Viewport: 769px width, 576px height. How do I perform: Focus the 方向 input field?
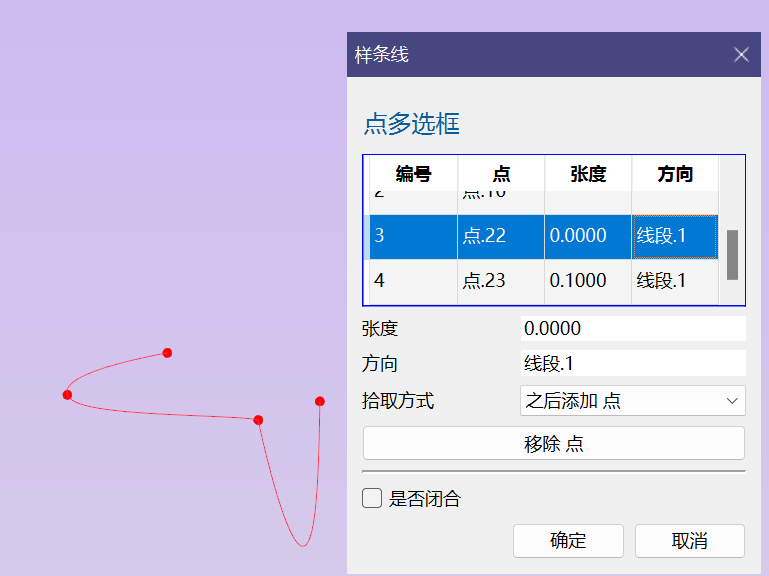pyautogui.click(x=633, y=364)
